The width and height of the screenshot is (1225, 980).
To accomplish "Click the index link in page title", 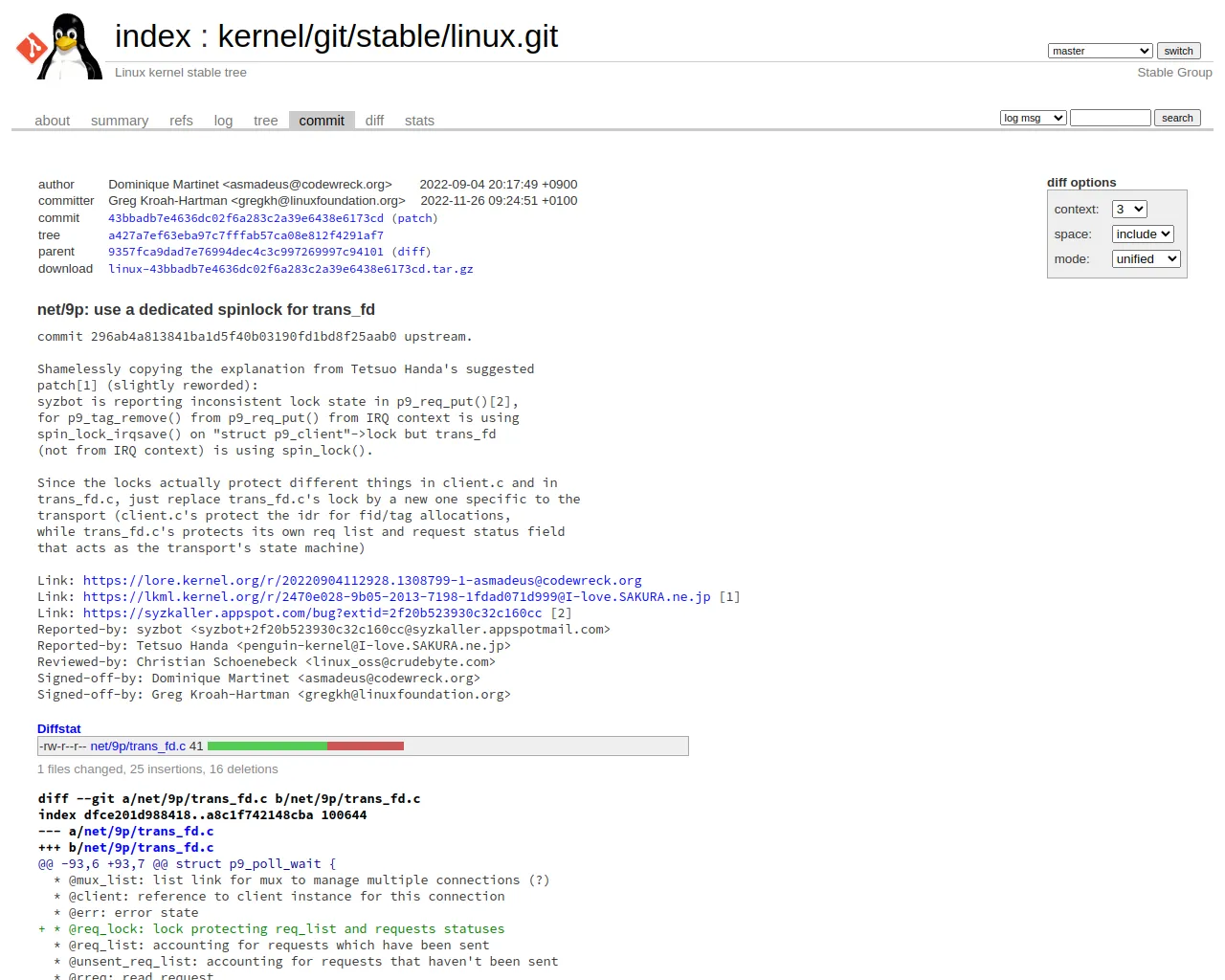I will point(153,36).
